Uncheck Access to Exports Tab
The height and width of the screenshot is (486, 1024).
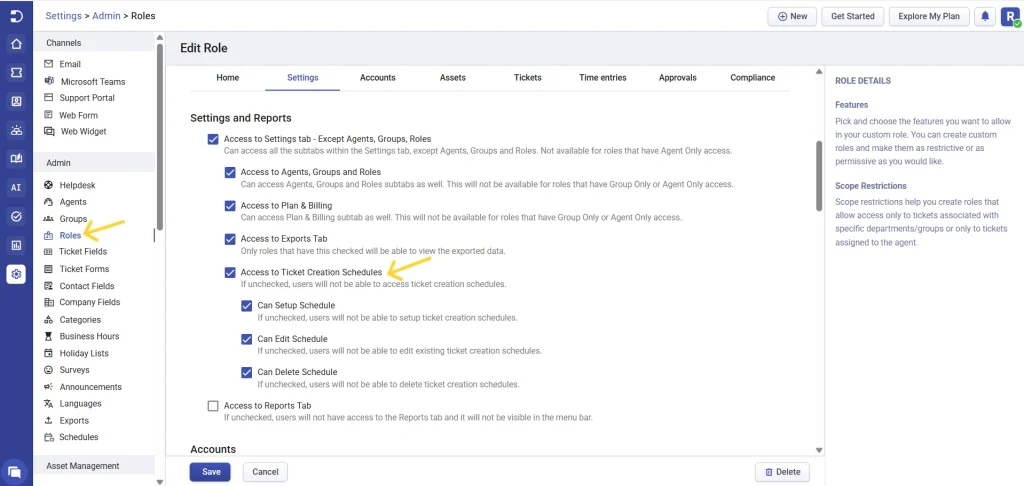(x=229, y=239)
